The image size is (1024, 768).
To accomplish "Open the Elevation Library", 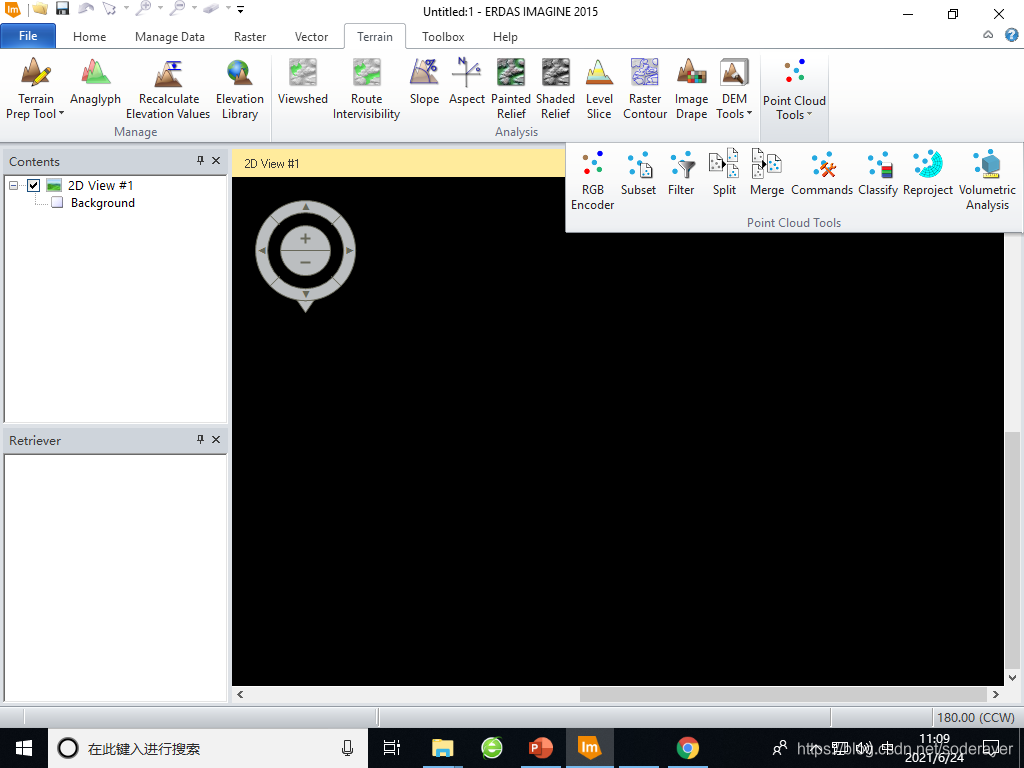I will (240, 89).
